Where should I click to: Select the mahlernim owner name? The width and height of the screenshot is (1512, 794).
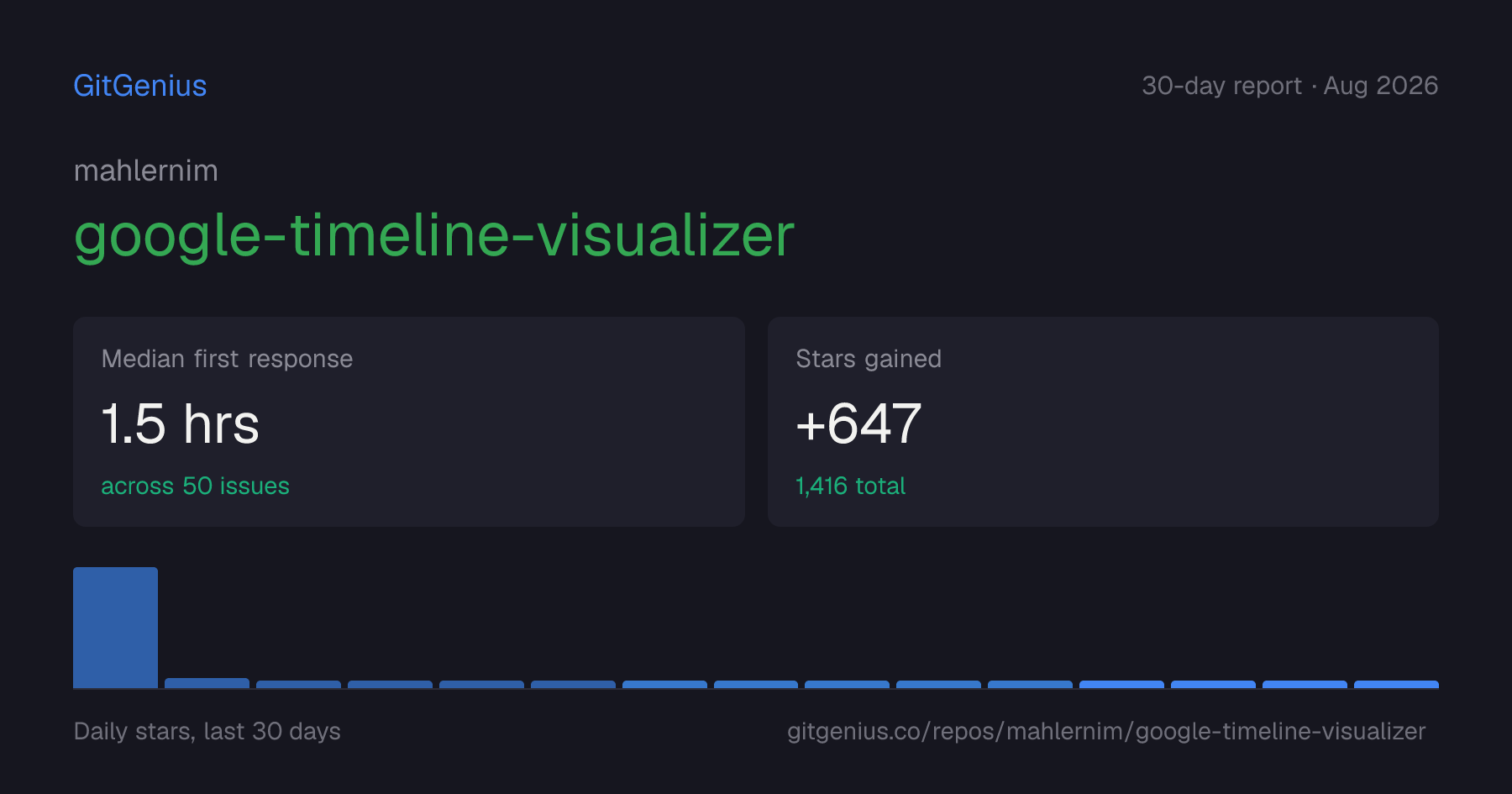(146, 171)
